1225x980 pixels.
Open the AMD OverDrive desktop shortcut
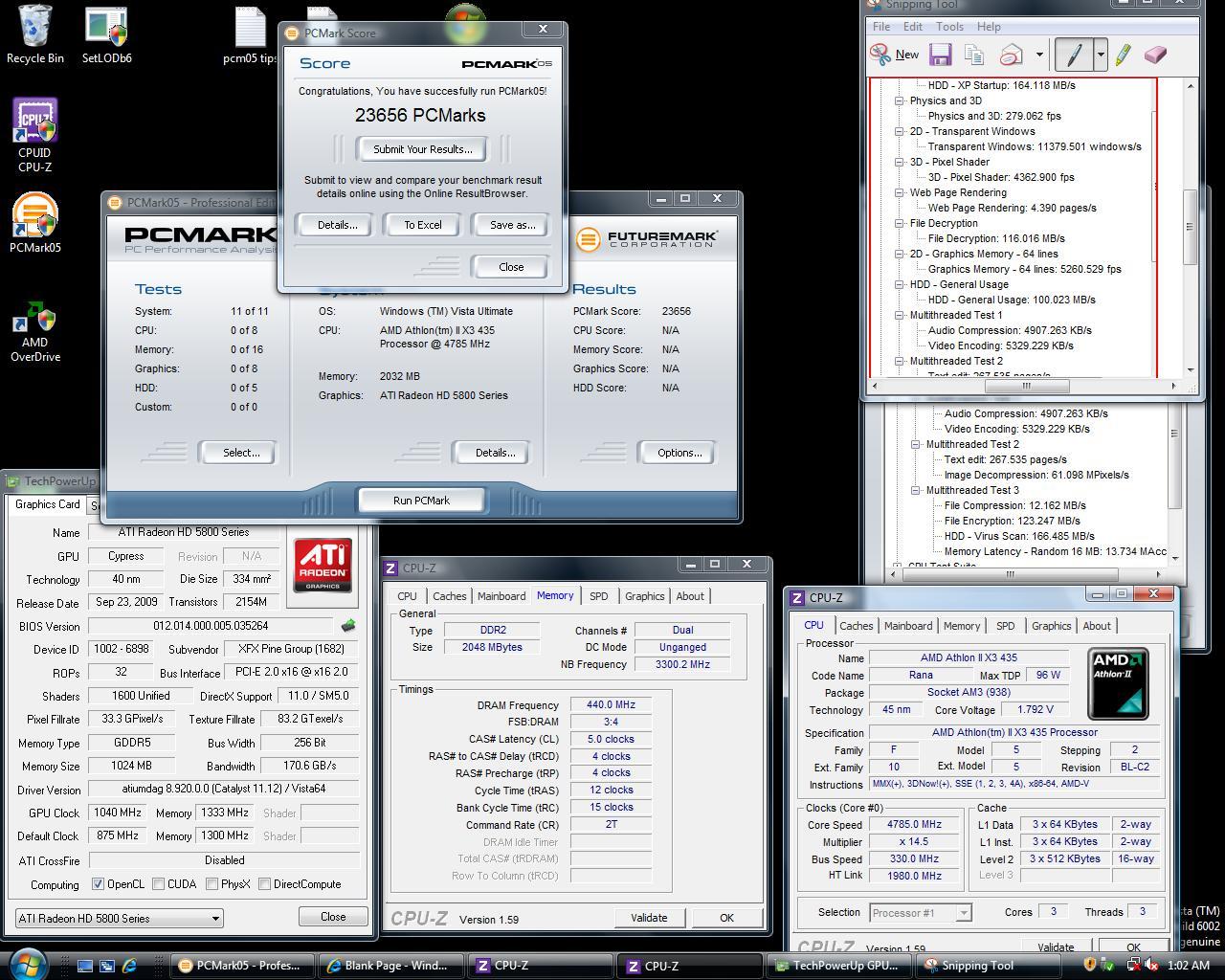[34, 332]
